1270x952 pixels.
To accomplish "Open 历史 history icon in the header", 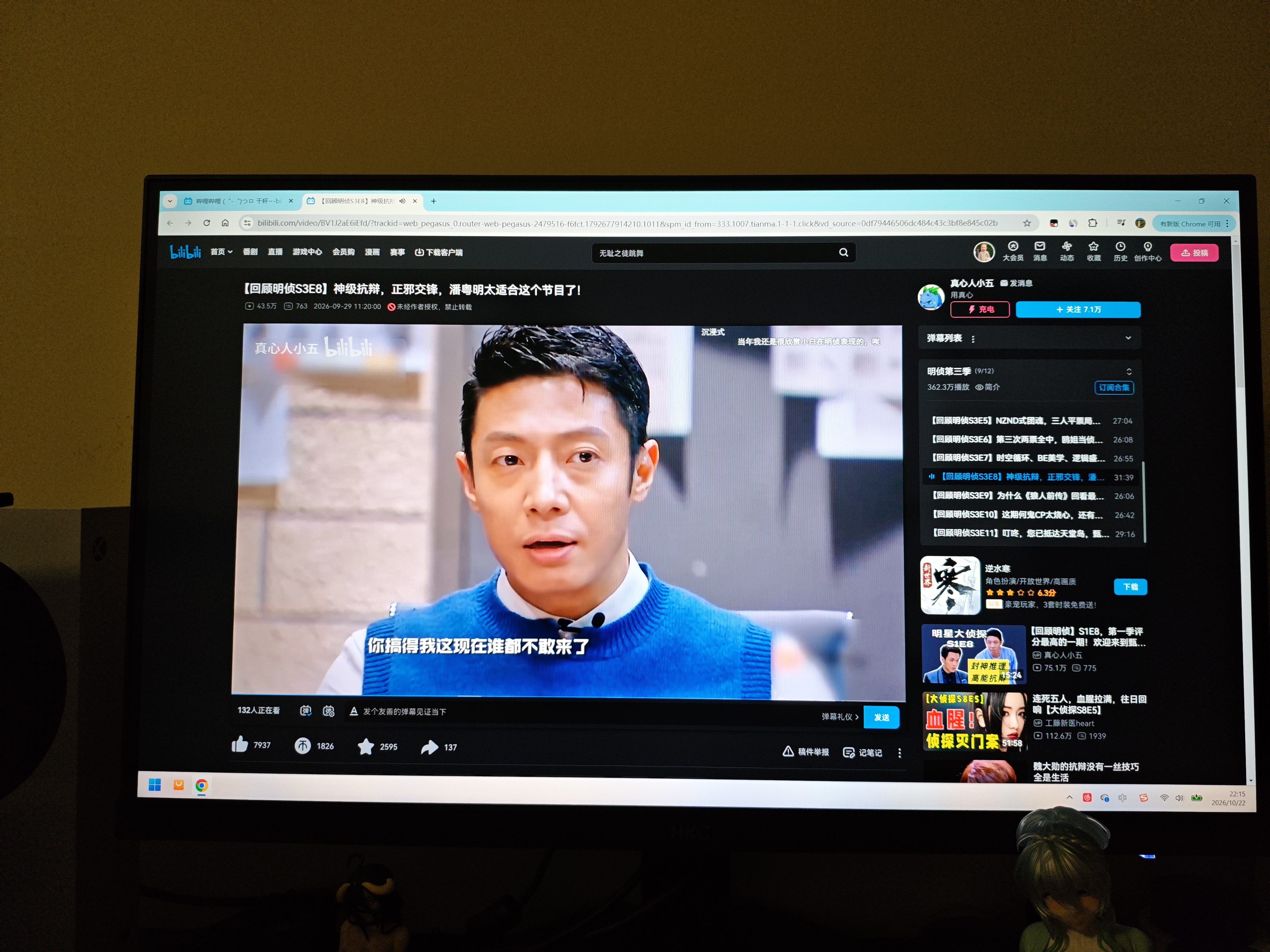I will coord(1120,252).
